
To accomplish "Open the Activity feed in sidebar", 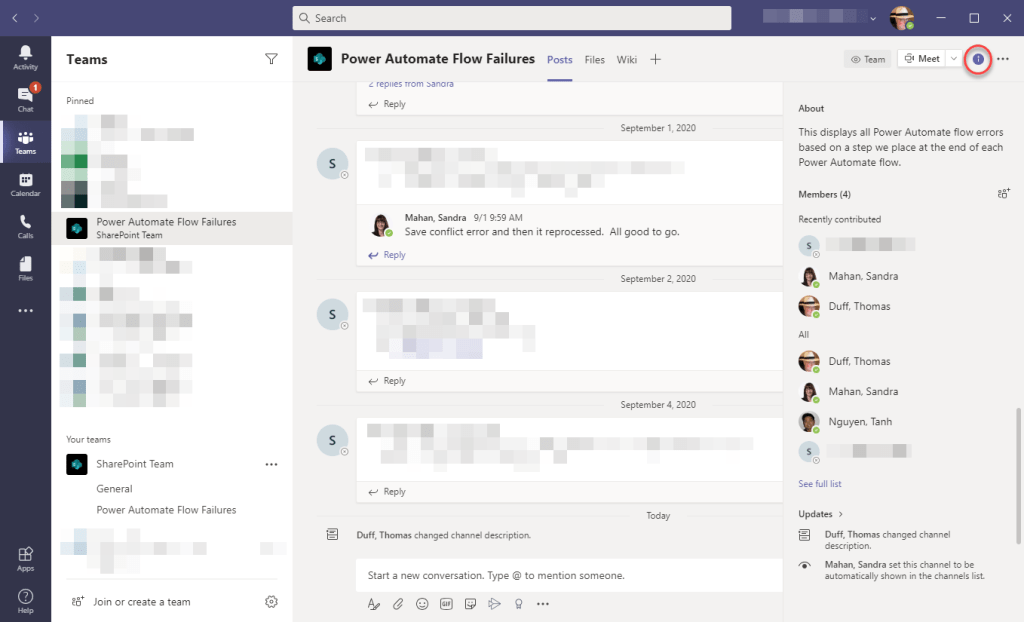I will coord(25,57).
